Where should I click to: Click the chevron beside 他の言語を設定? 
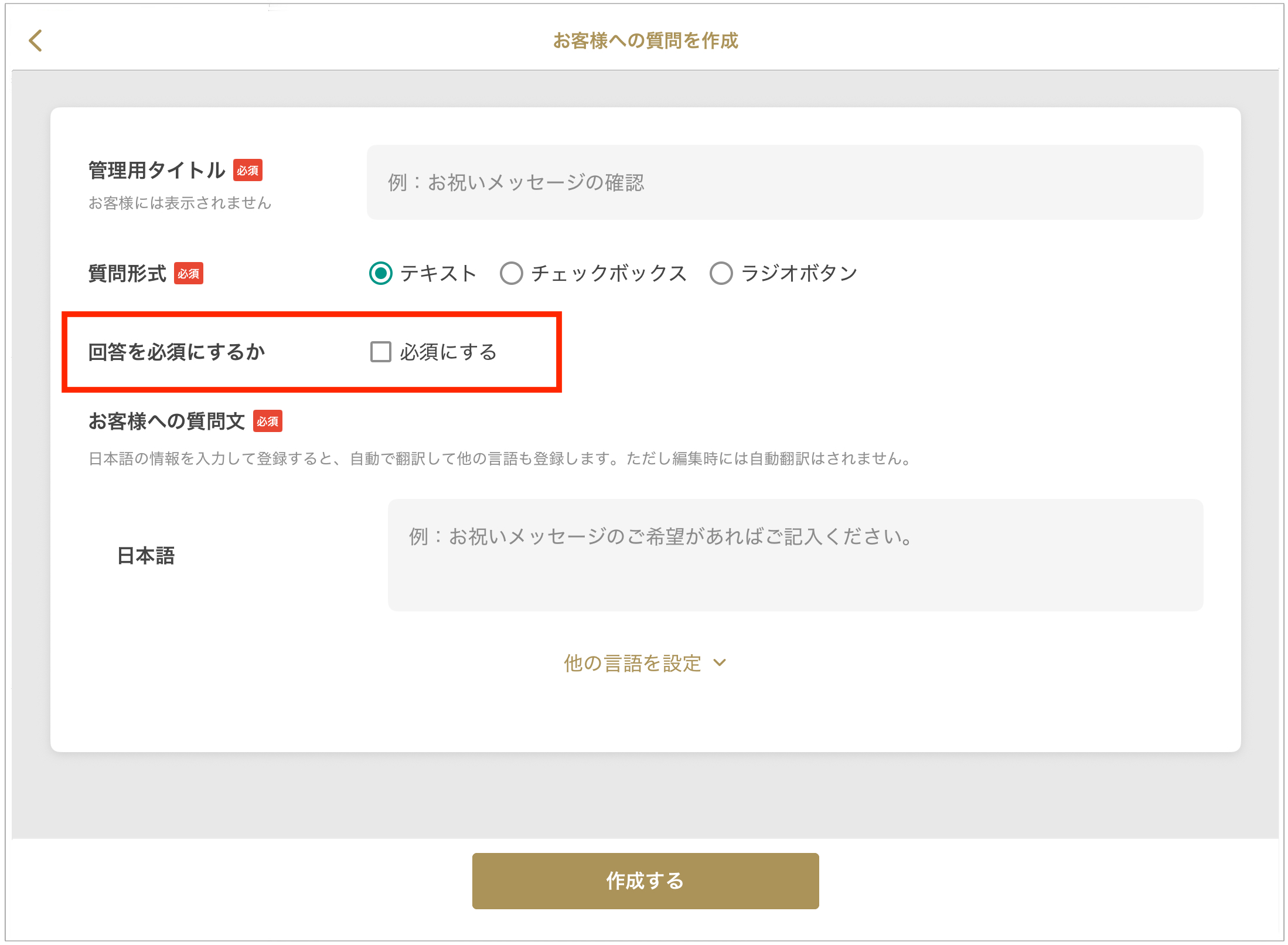(720, 663)
